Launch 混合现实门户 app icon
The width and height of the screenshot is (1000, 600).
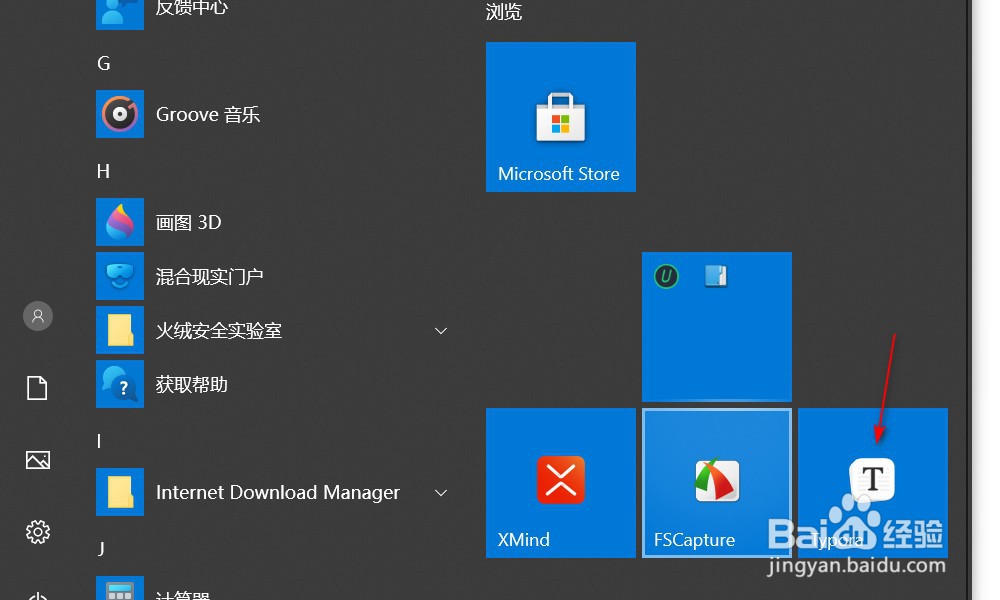120,276
